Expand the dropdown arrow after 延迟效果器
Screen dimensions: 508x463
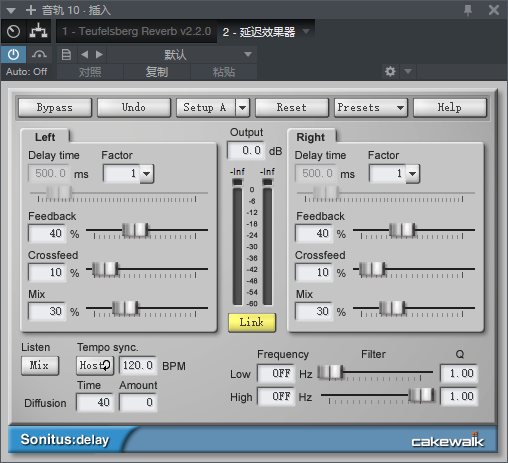tap(306, 31)
